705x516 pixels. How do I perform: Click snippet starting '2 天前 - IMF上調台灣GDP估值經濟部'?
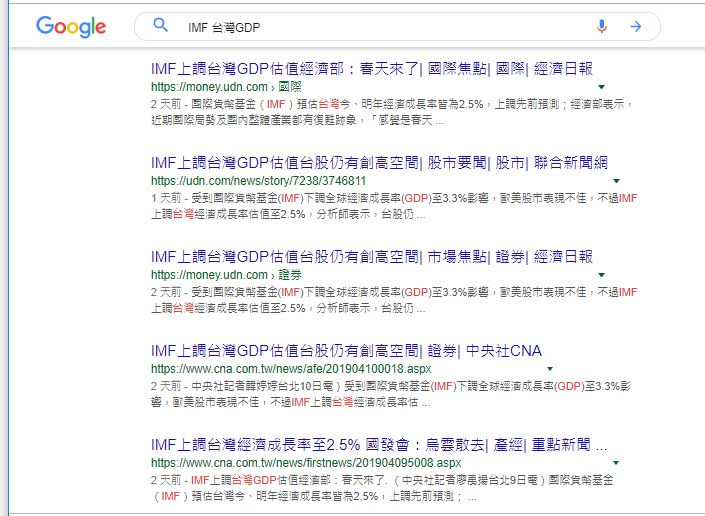click(382, 488)
